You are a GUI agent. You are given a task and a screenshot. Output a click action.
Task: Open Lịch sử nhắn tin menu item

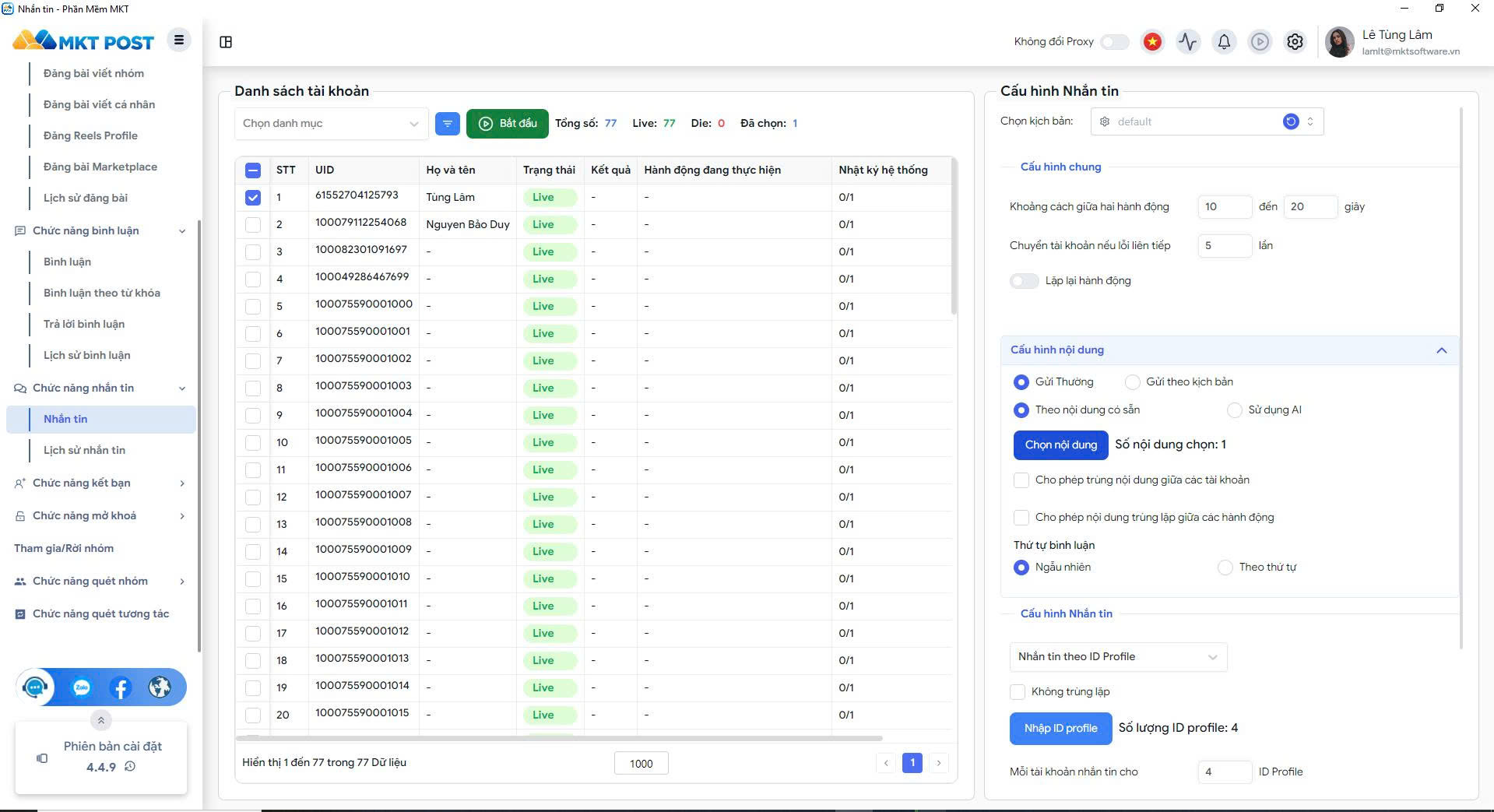tap(84, 450)
